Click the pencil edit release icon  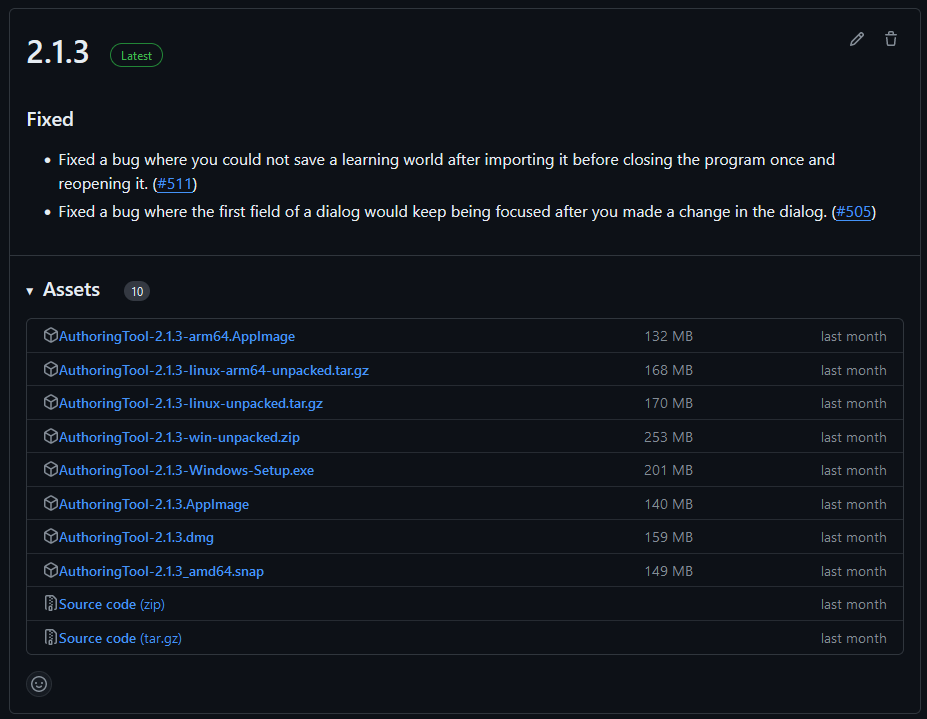coord(856,39)
